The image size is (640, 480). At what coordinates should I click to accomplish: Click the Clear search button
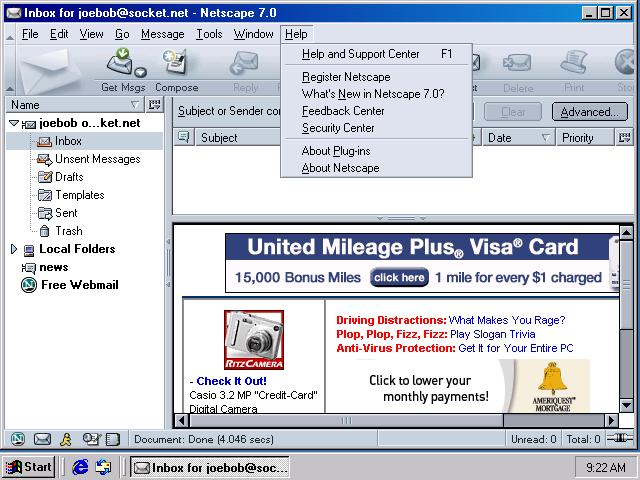[513, 112]
